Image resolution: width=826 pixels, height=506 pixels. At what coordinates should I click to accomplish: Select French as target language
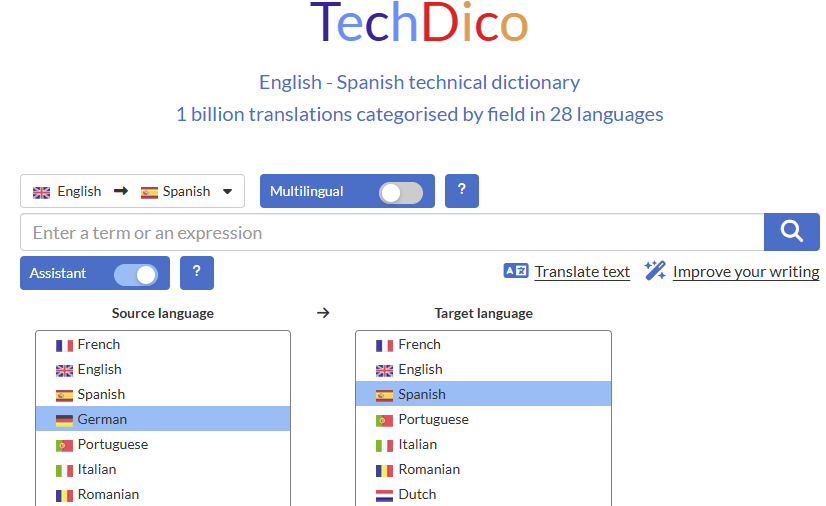(x=483, y=344)
